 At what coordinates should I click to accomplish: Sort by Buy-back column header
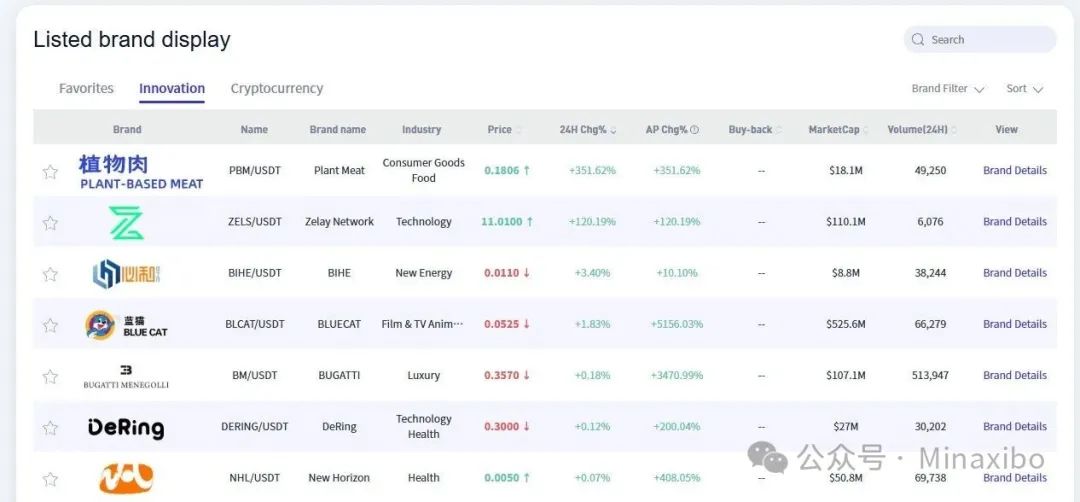(755, 129)
